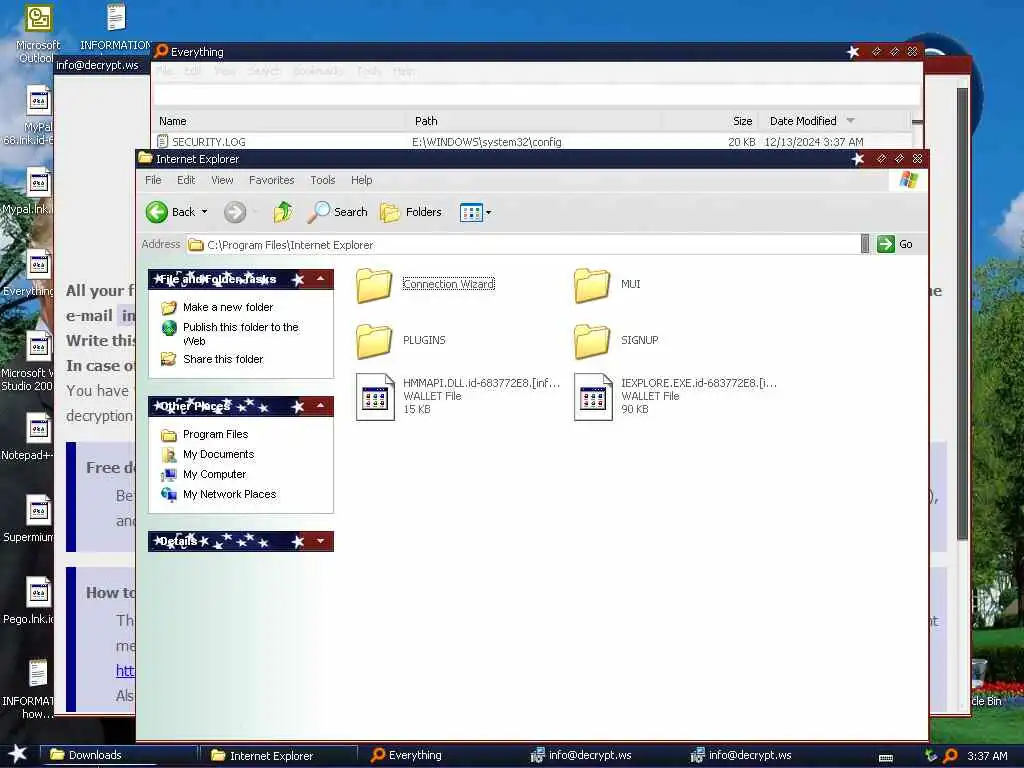Go to My Network Places

click(229, 494)
